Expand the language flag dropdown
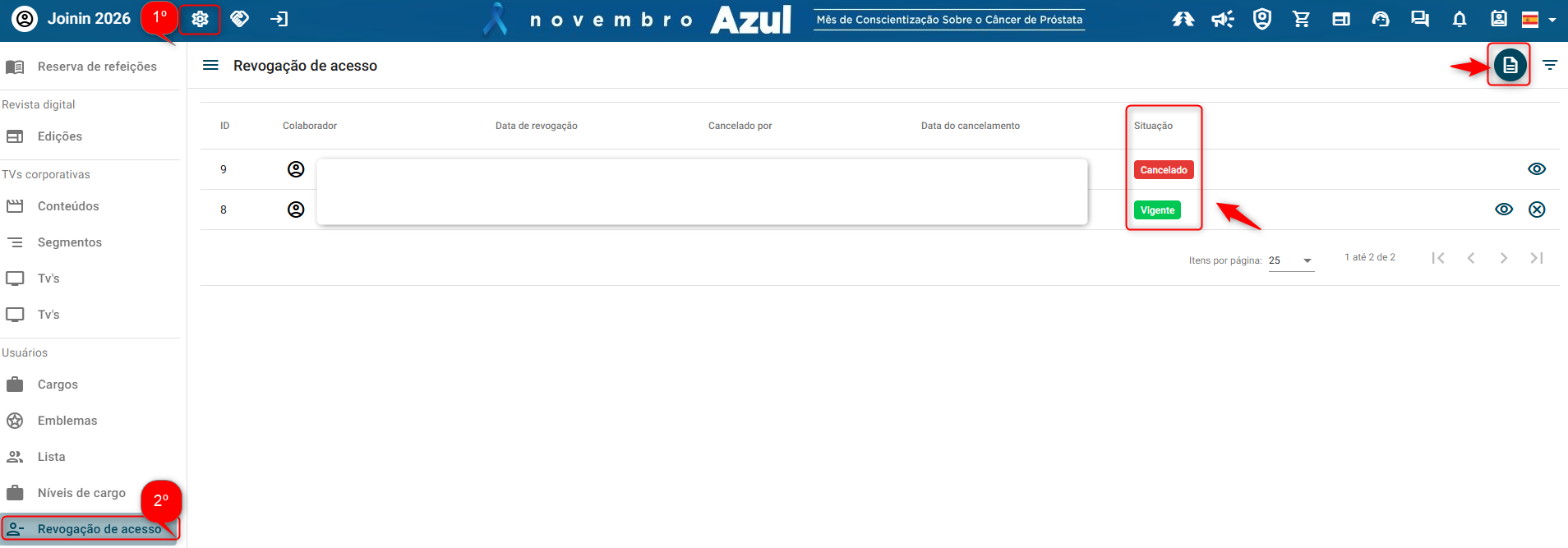The height and width of the screenshot is (548, 1568). point(1538,20)
